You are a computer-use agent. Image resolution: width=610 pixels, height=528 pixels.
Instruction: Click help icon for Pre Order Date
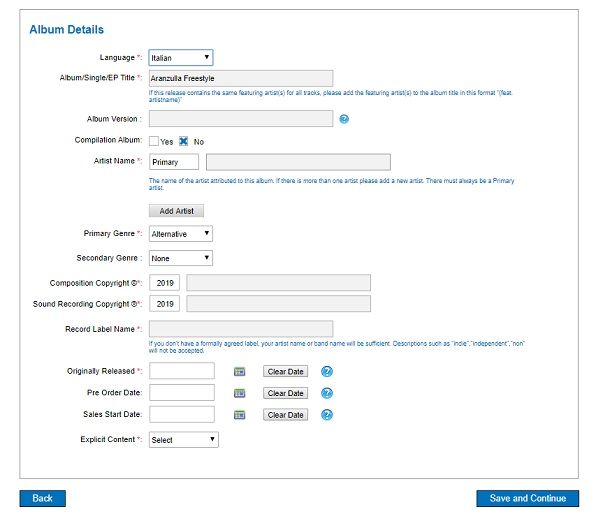tap(327, 393)
